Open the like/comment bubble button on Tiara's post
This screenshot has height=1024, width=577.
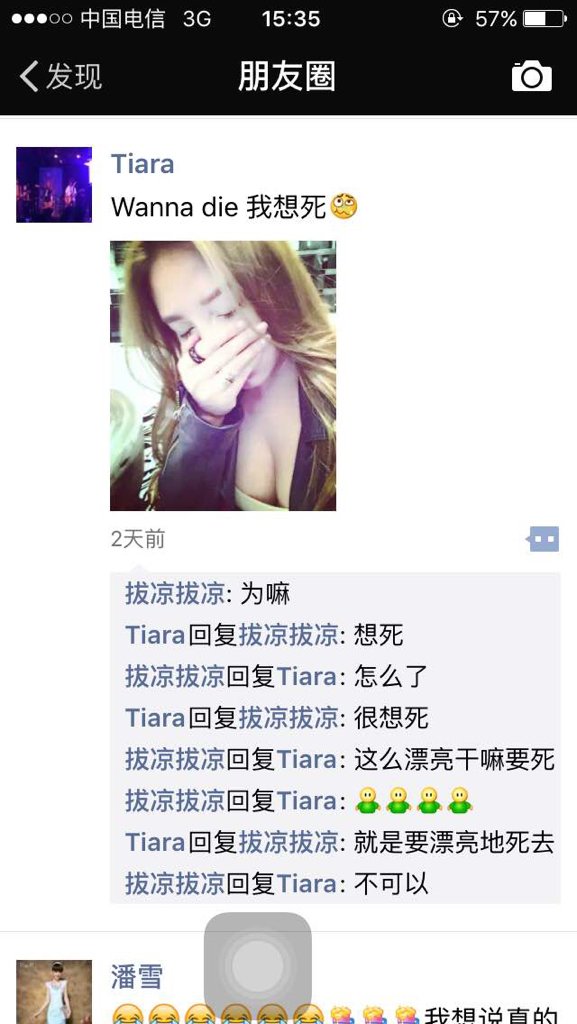[542, 539]
